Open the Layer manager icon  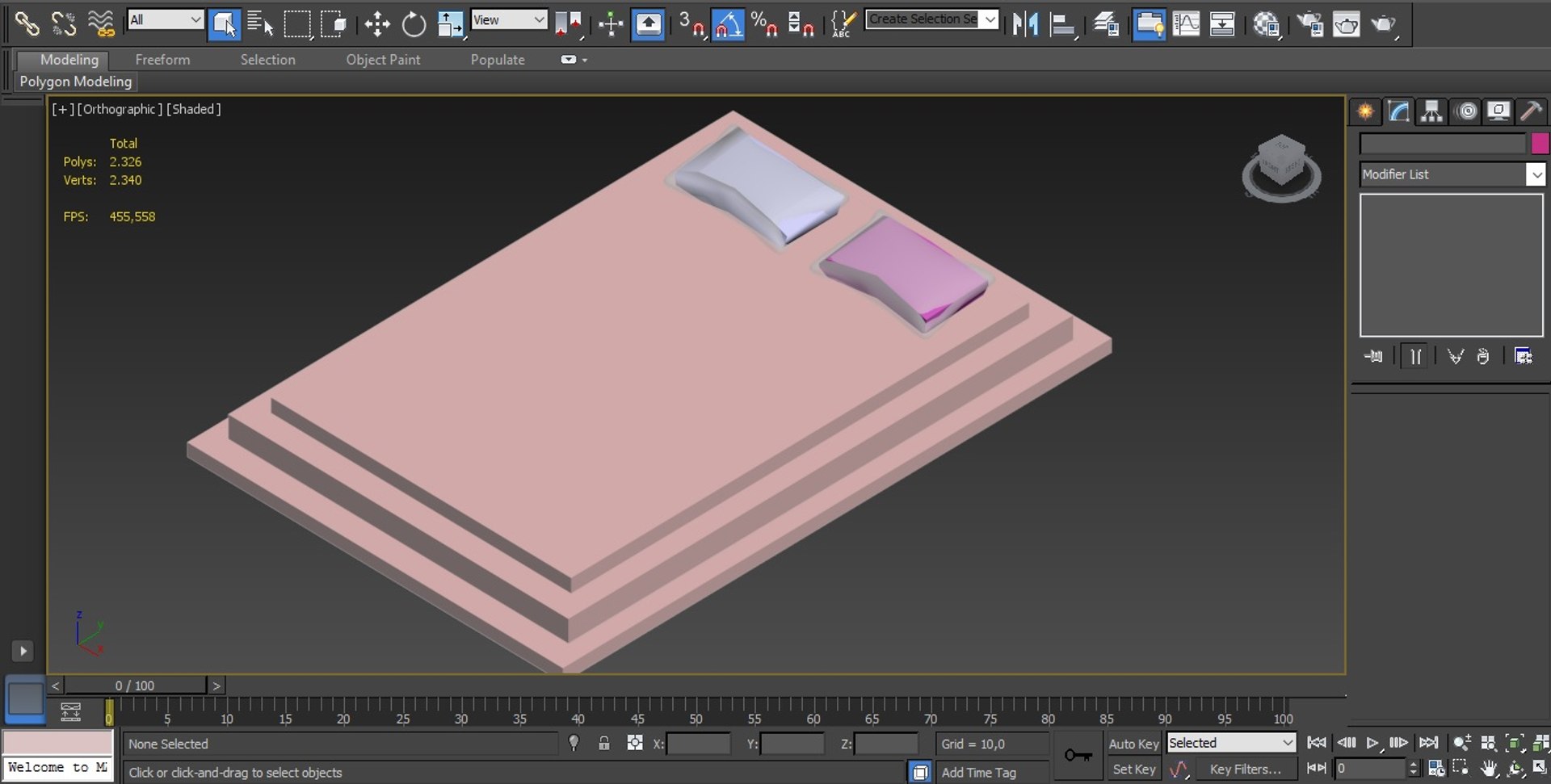[x=1106, y=23]
